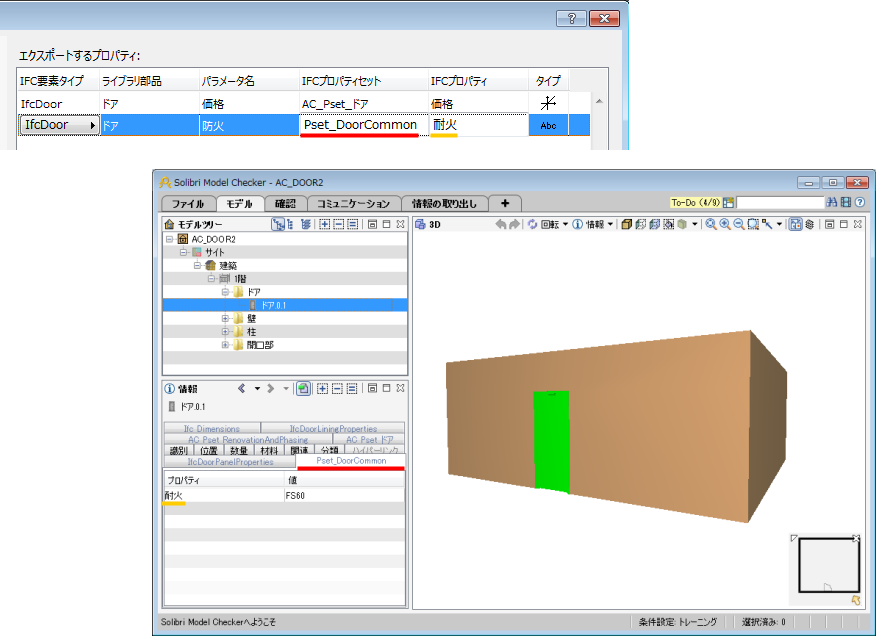Open the 識別 tab in 情報 panel
The image size is (876, 636).
tap(178, 450)
